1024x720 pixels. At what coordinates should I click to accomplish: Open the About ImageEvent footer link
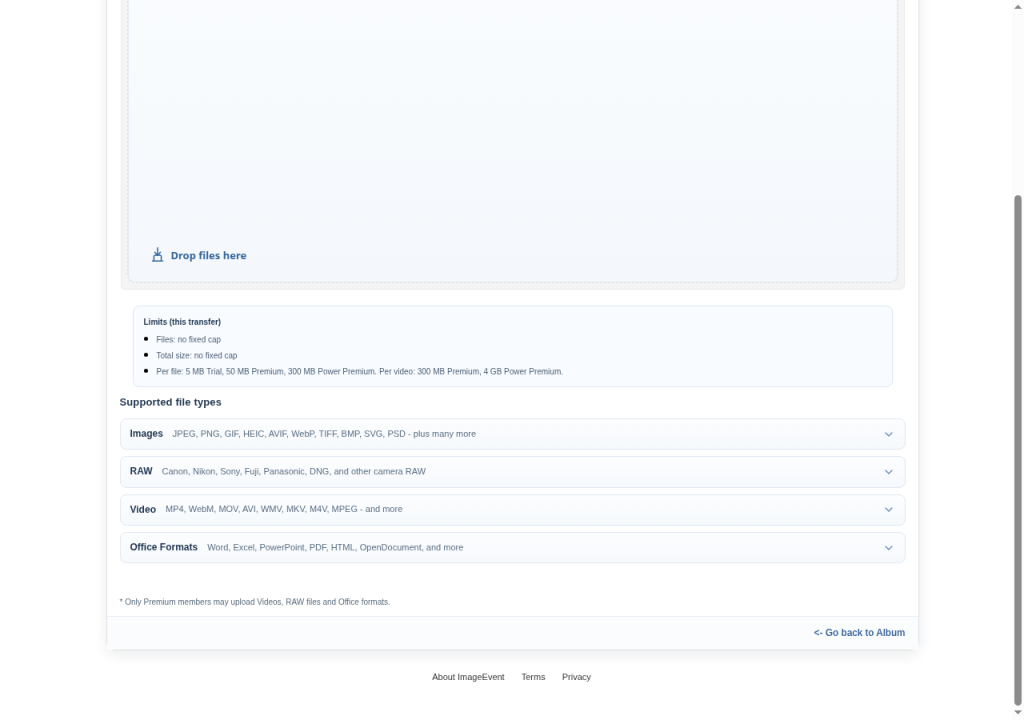point(468,677)
